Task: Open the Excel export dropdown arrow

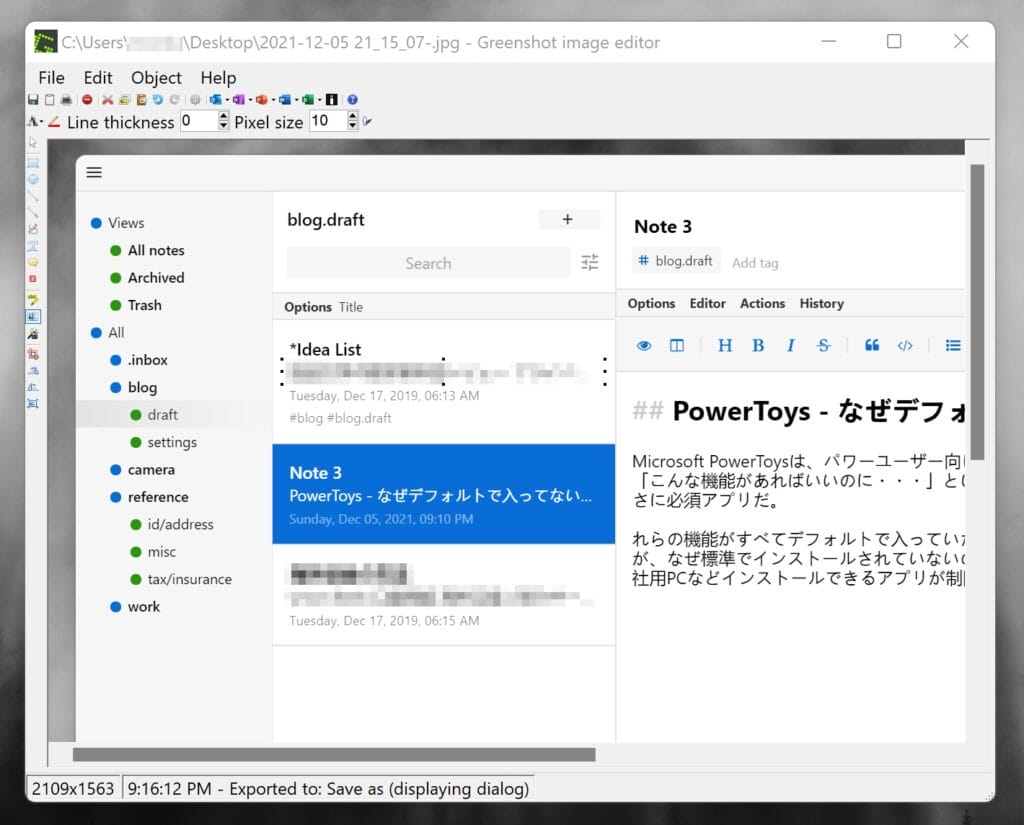Action: coord(319,100)
